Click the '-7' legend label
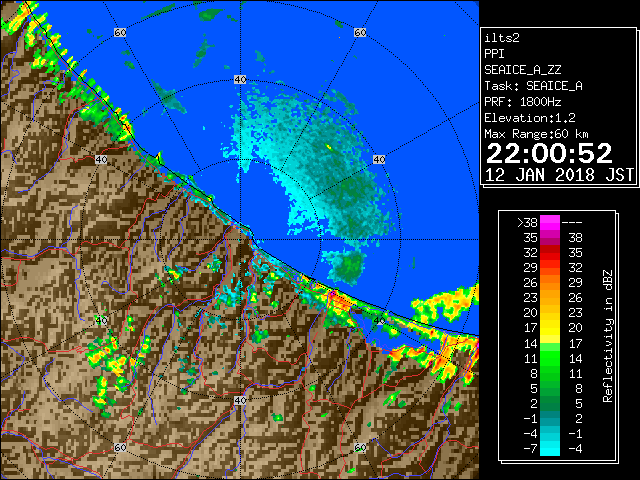This screenshot has width=640, height=480. pos(530,449)
